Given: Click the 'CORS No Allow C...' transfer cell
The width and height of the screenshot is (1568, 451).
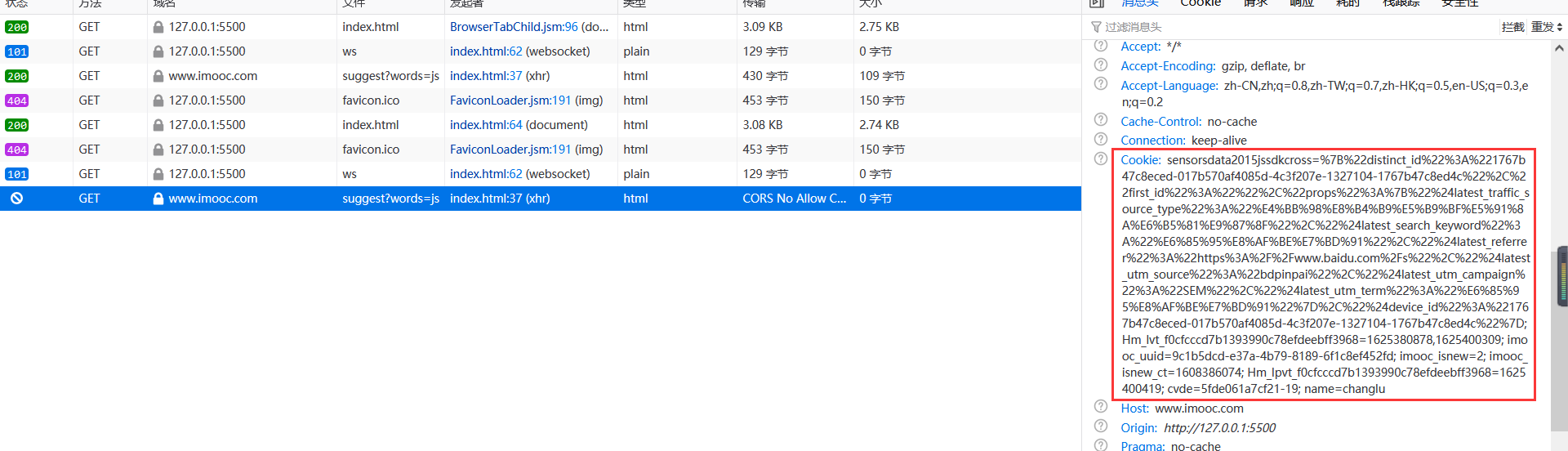Looking at the screenshot, I should (x=795, y=199).
